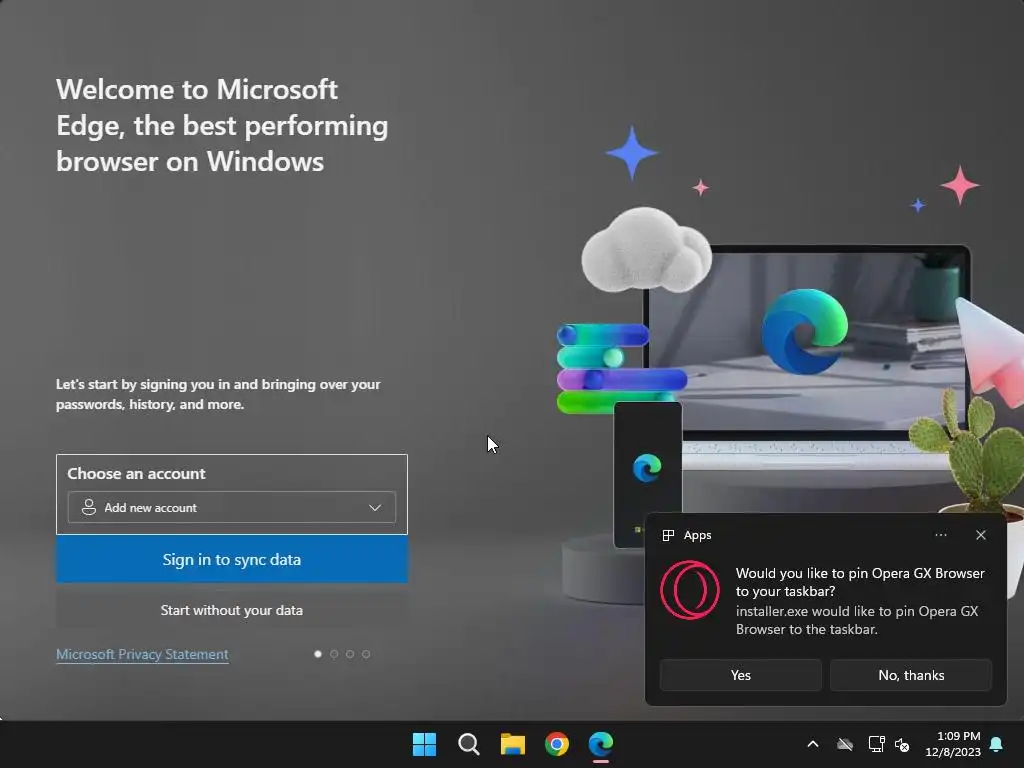Choose Yes to pin Opera GX

[x=741, y=675]
